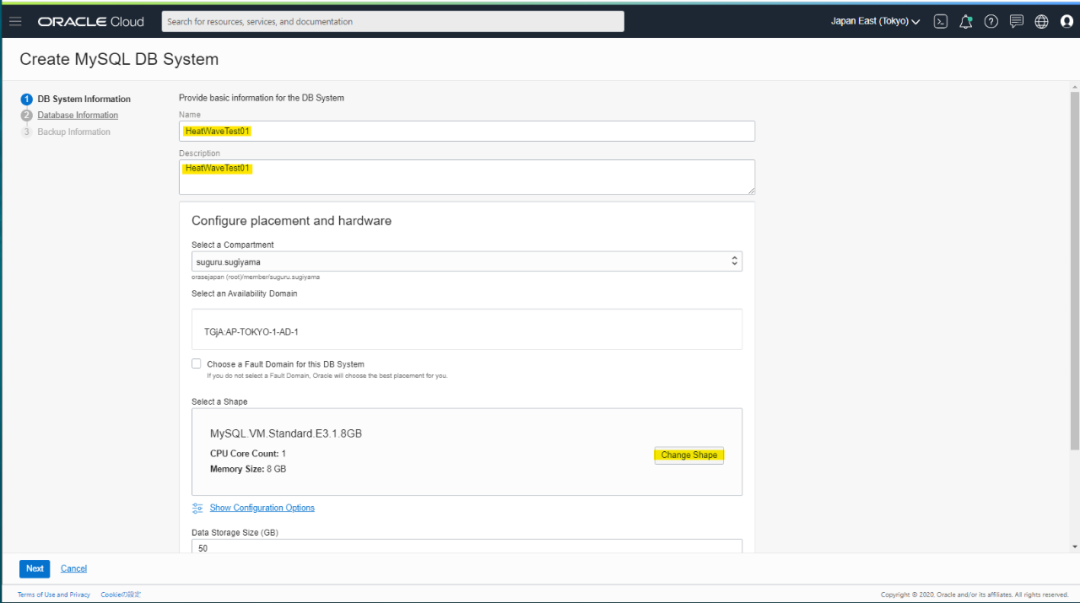Open the user profile avatar menu

(1066, 21)
